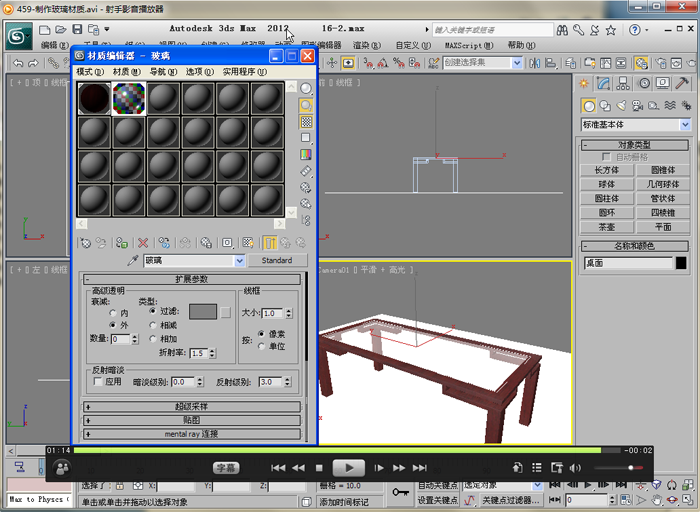Click the Redo arrow in main toolbar
The height and width of the screenshot is (512, 700).
[33, 63]
